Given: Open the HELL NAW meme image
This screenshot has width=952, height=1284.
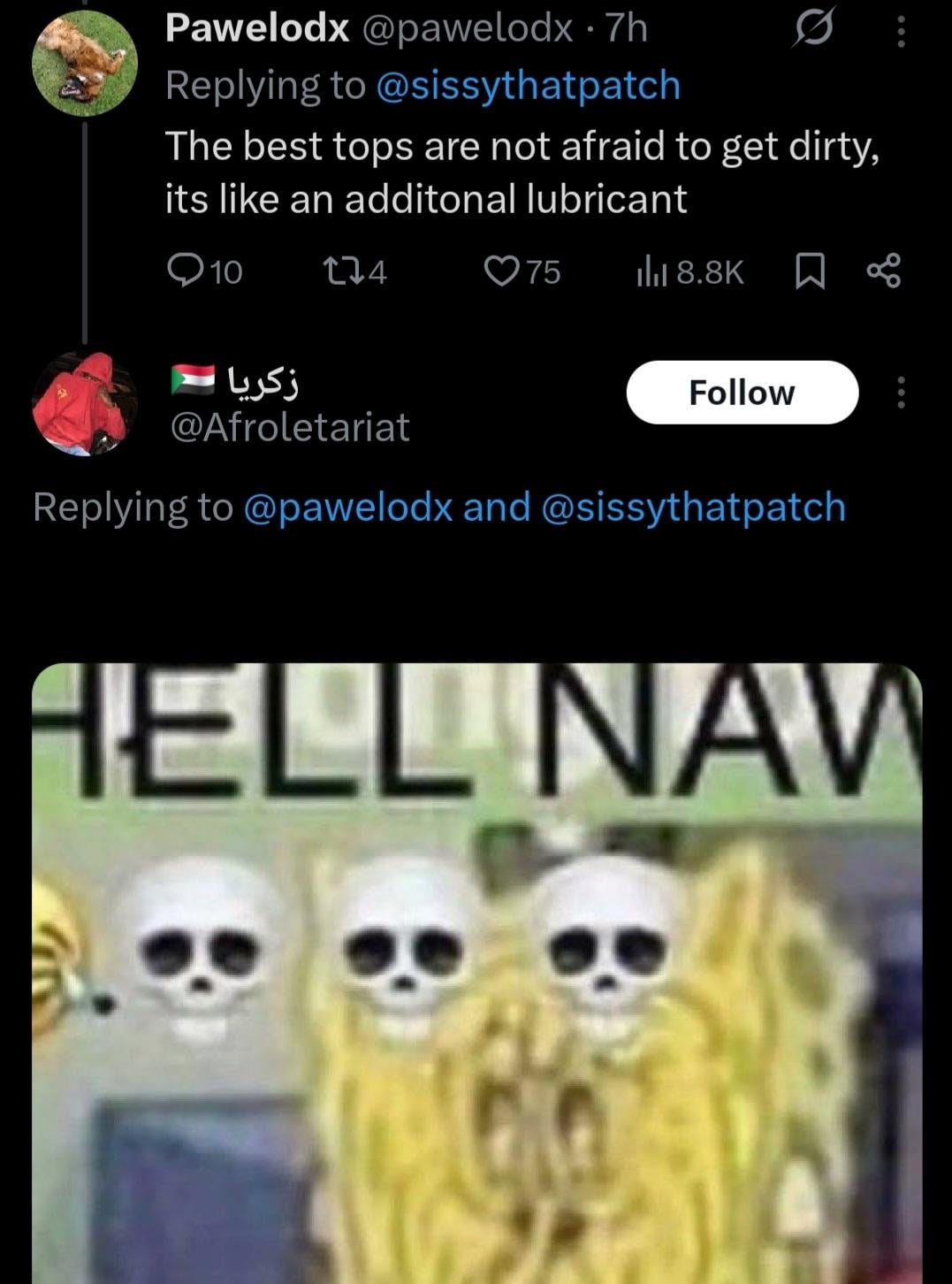Looking at the screenshot, I should coord(477,973).
